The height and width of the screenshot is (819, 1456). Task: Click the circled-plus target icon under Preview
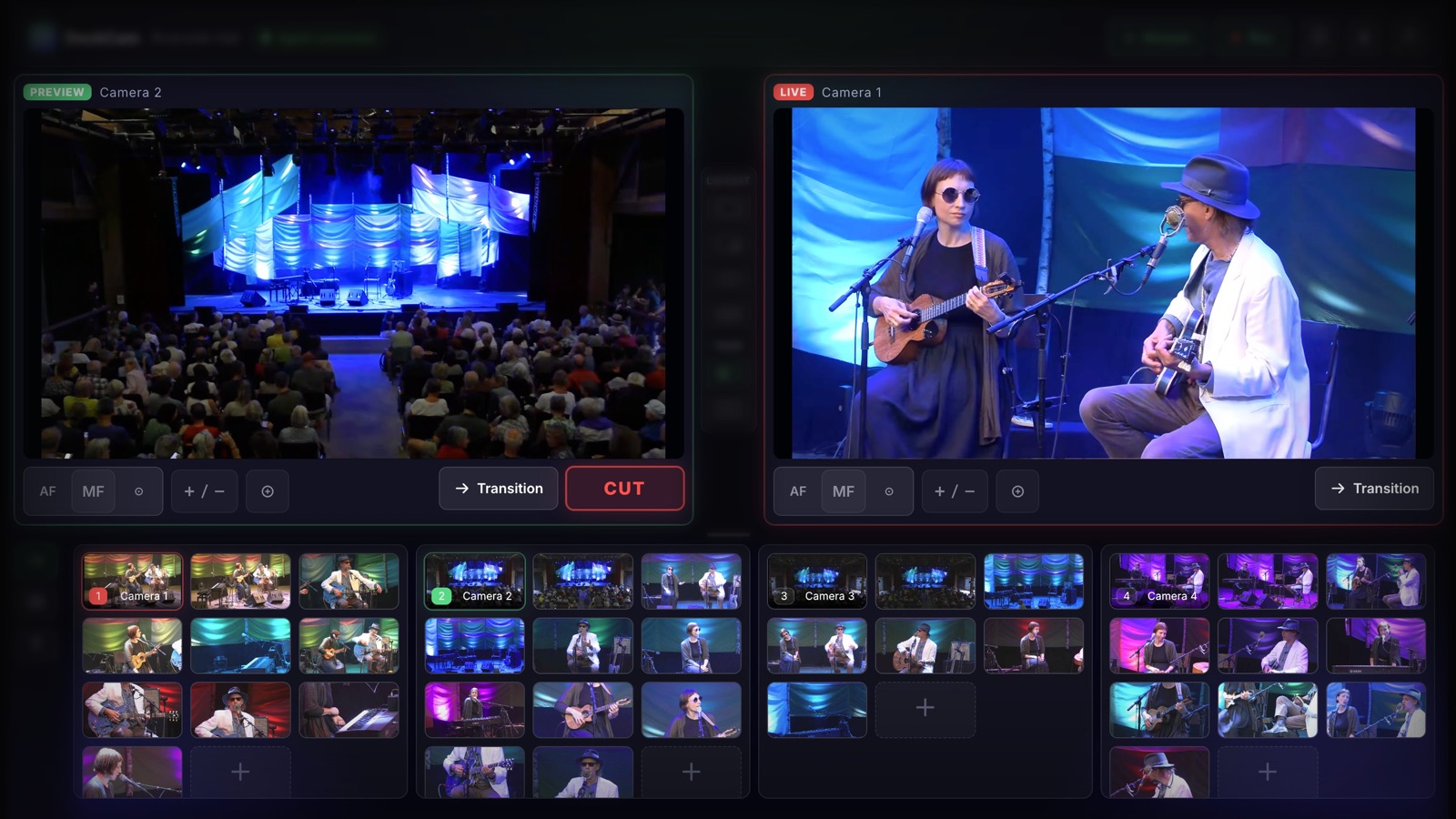tap(268, 491)
